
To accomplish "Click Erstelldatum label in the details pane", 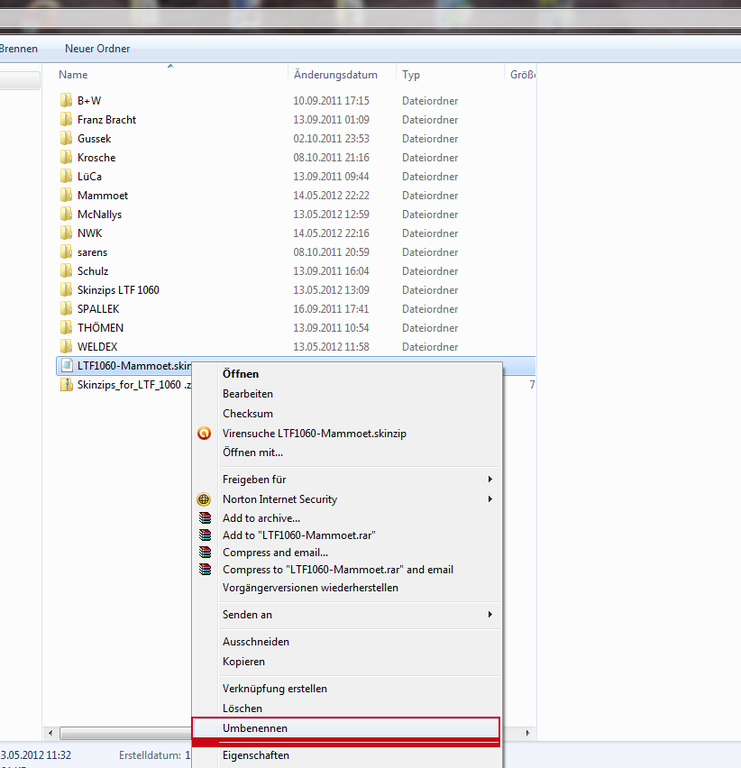I will tap(150, 755).
